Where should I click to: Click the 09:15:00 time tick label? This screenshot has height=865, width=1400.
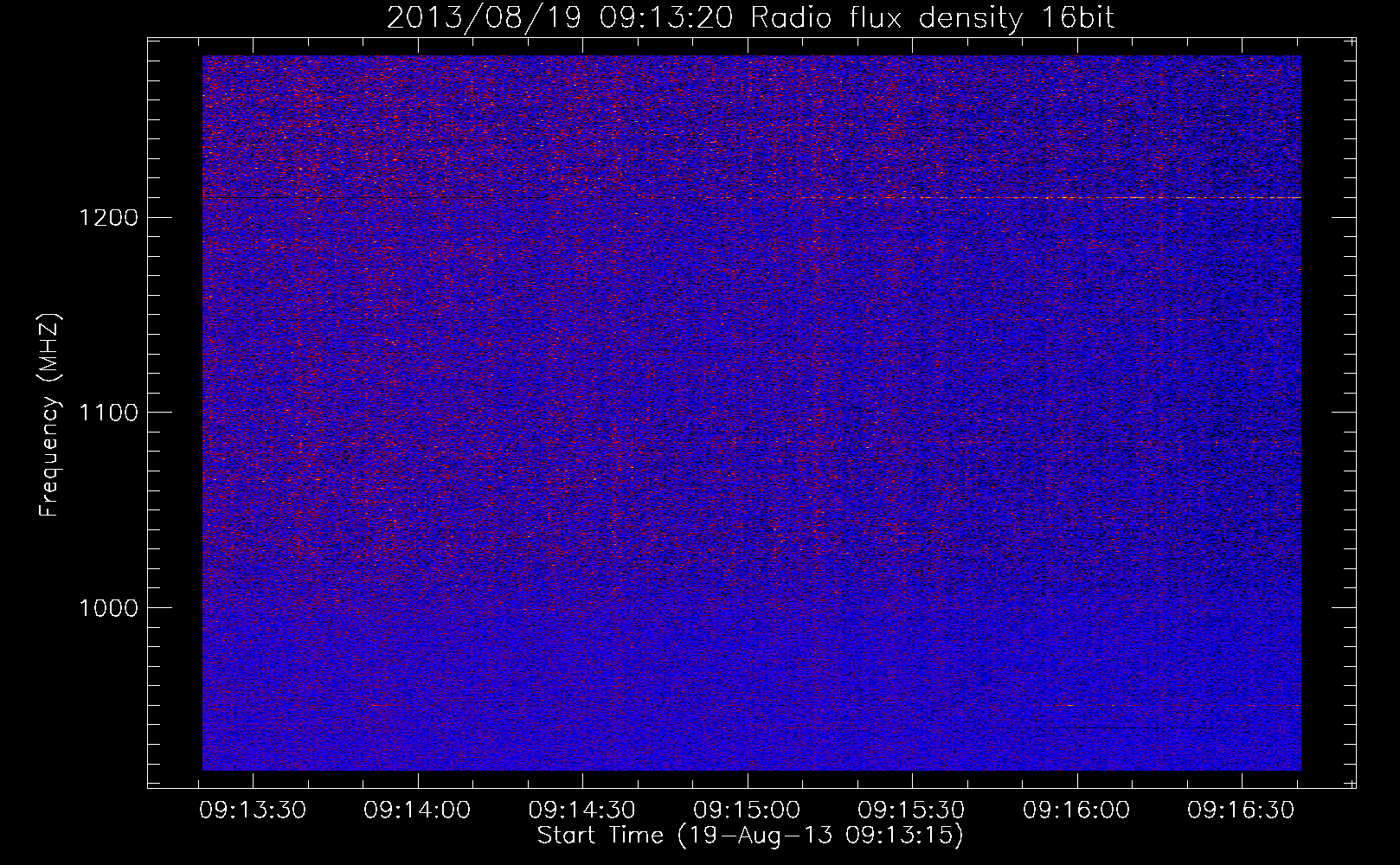[747, 810]
